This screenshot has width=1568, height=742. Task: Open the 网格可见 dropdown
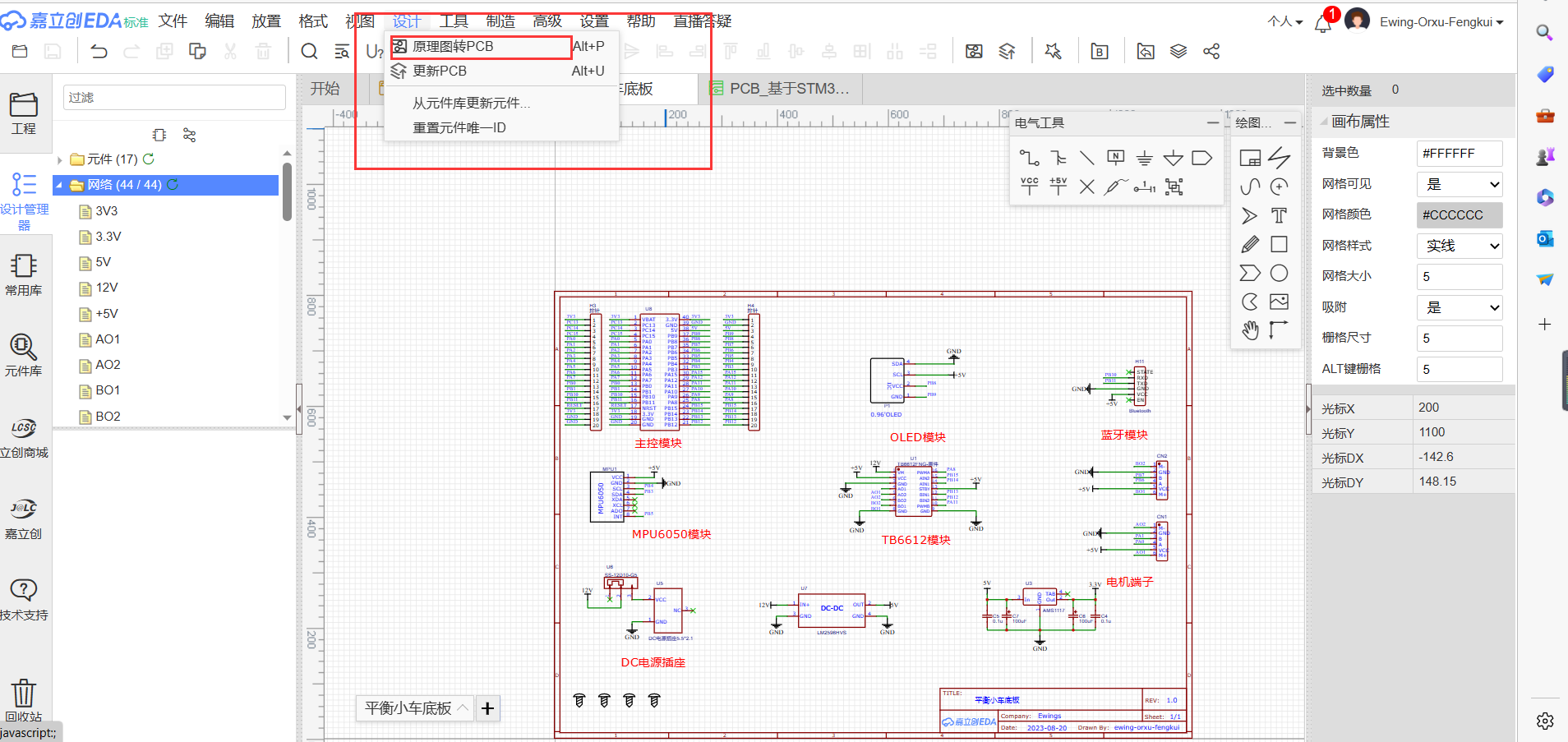coord(1460,184)
